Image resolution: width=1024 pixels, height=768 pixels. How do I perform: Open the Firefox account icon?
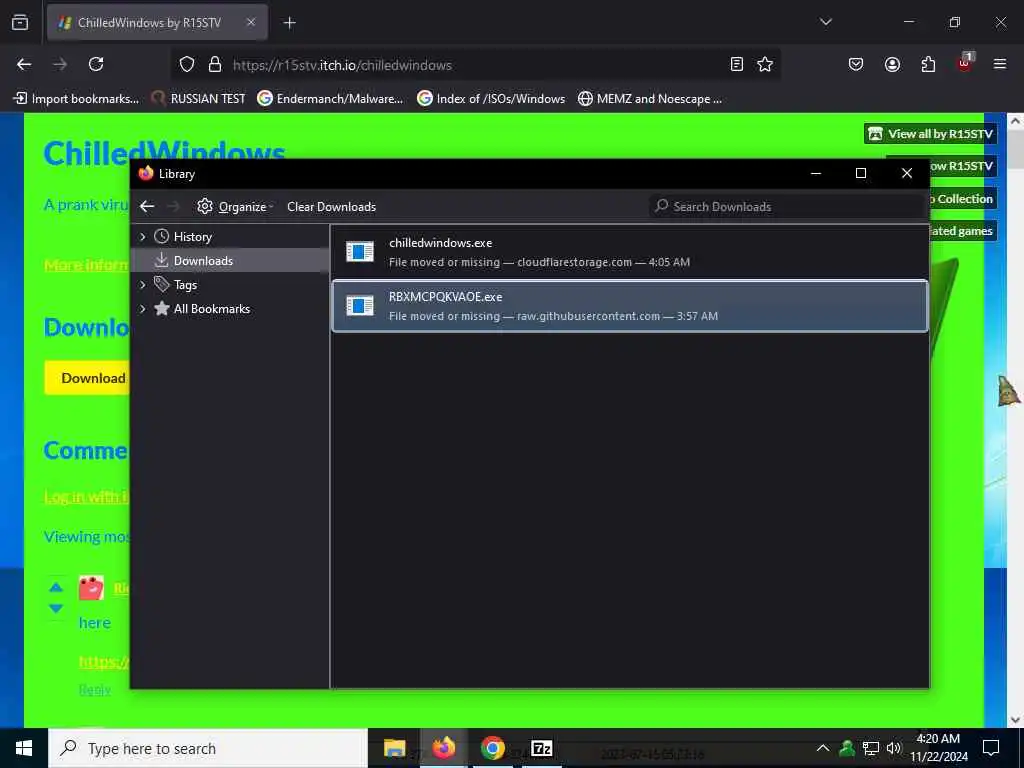point(892,64)
